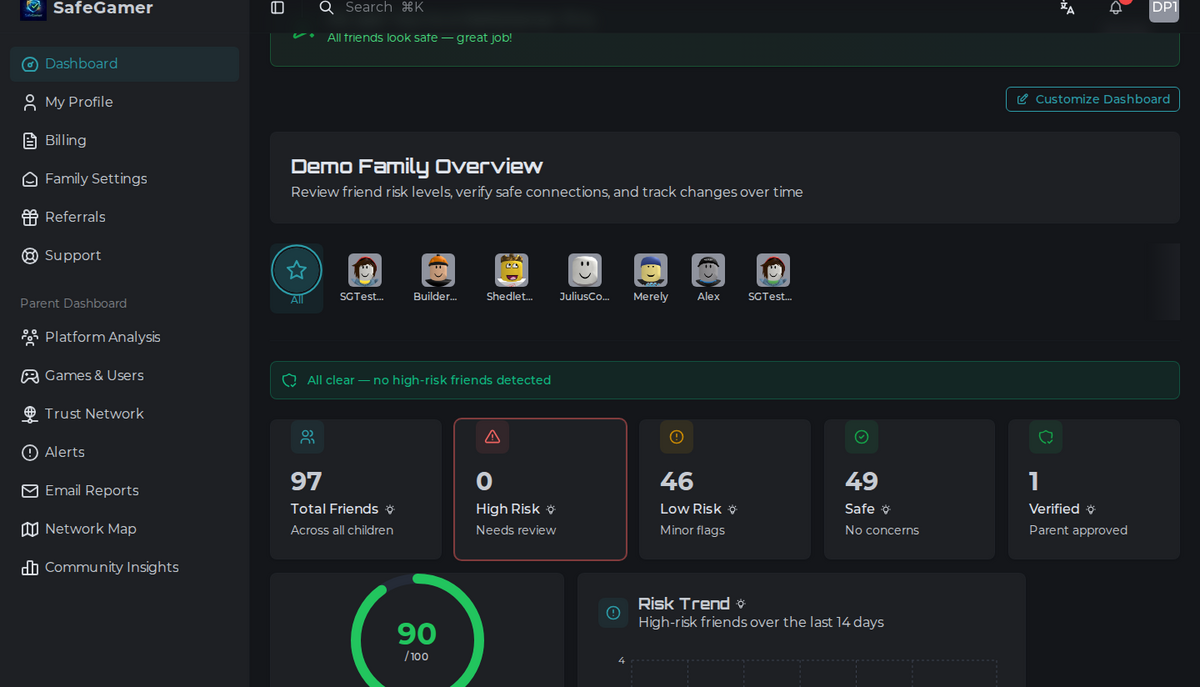This screenshot has height=687, width=1200.
Task: Open Platform Analysis in Parent Dashboard
Action: click(x=124, y=337)
